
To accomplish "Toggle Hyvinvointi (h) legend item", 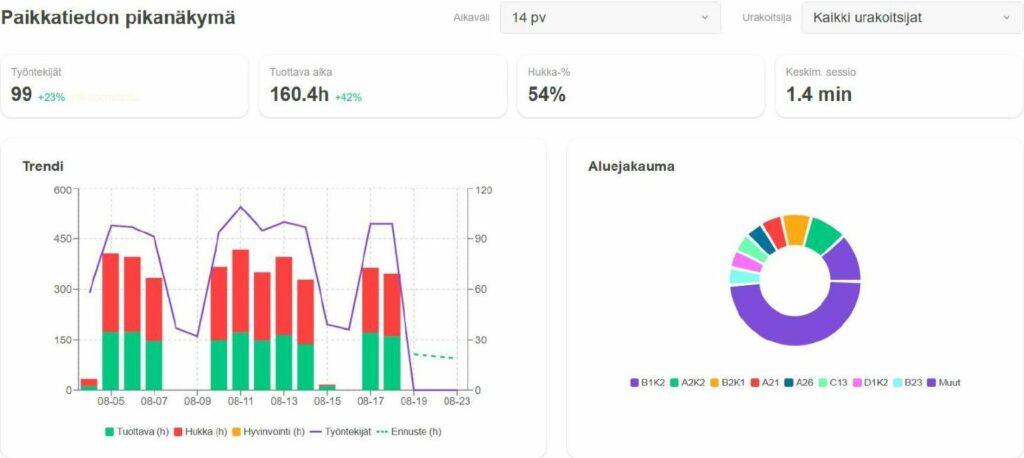I will click(x=269, y=432).
